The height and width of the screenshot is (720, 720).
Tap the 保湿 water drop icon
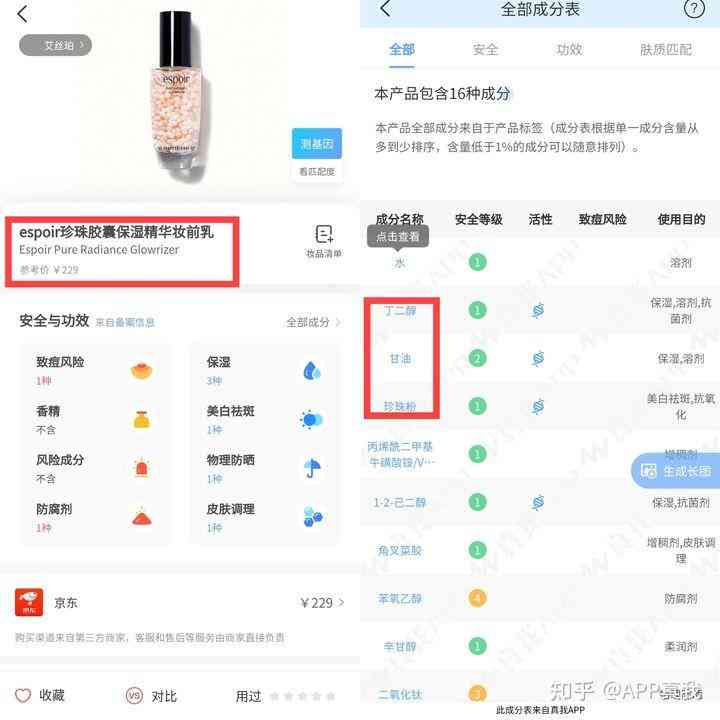coord(312,371)
